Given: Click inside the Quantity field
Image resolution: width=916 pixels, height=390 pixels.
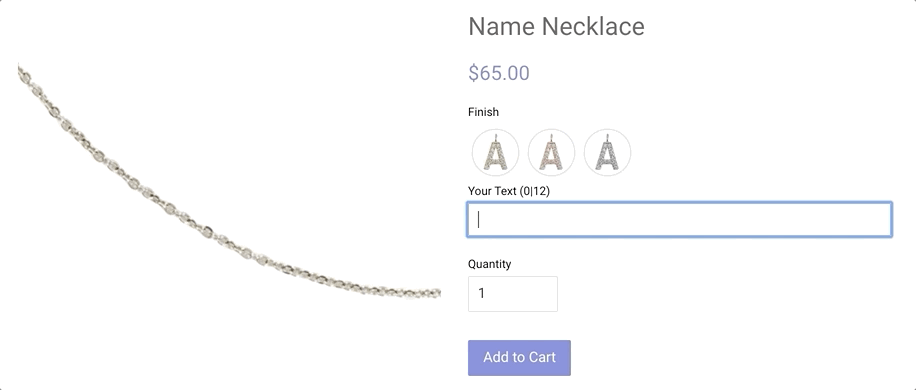Looking at the screenshot, I should tap(513, 294).
